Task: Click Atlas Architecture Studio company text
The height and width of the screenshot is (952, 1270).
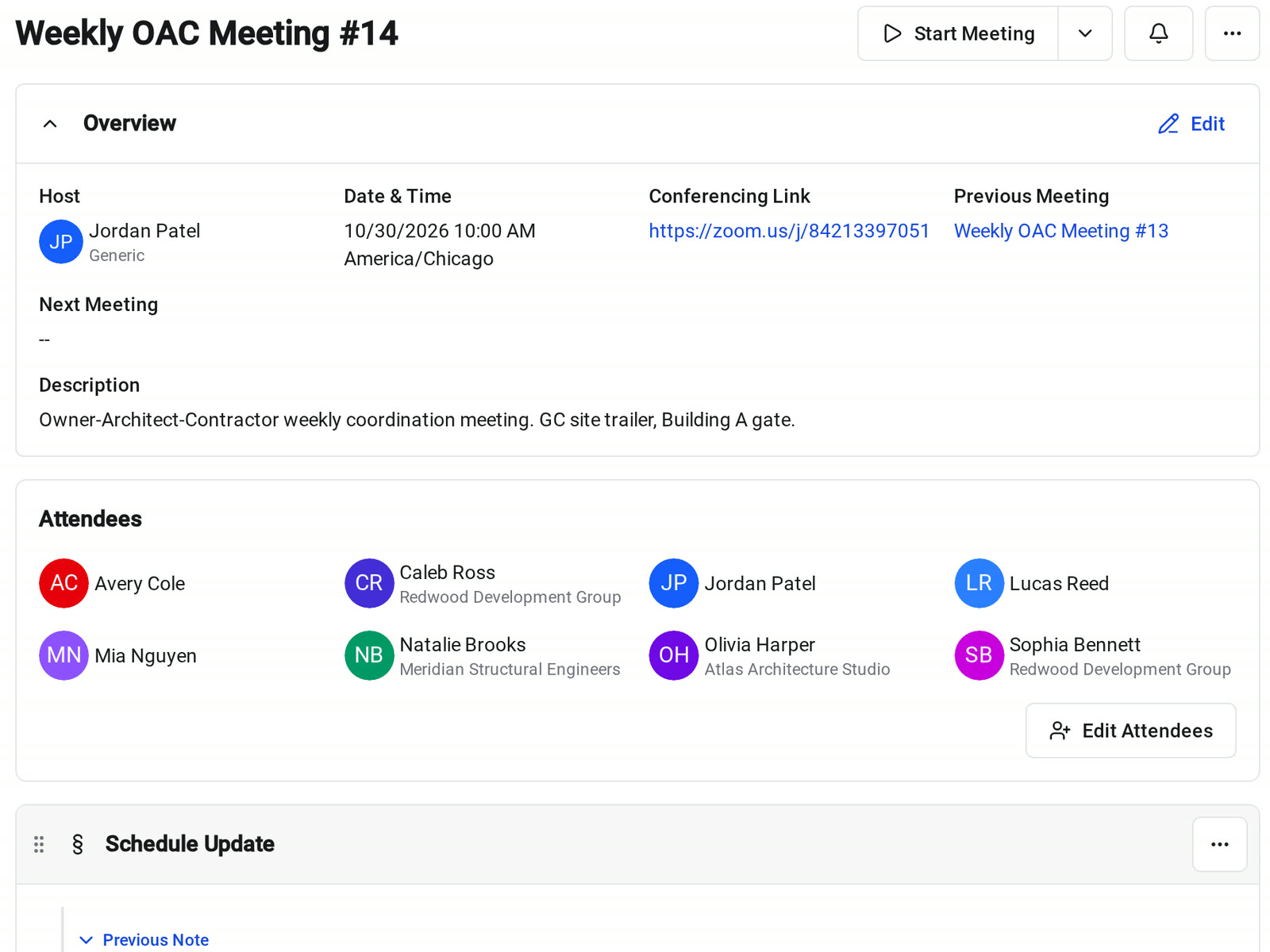Action: pyautogui.click(x=797, y=670)
